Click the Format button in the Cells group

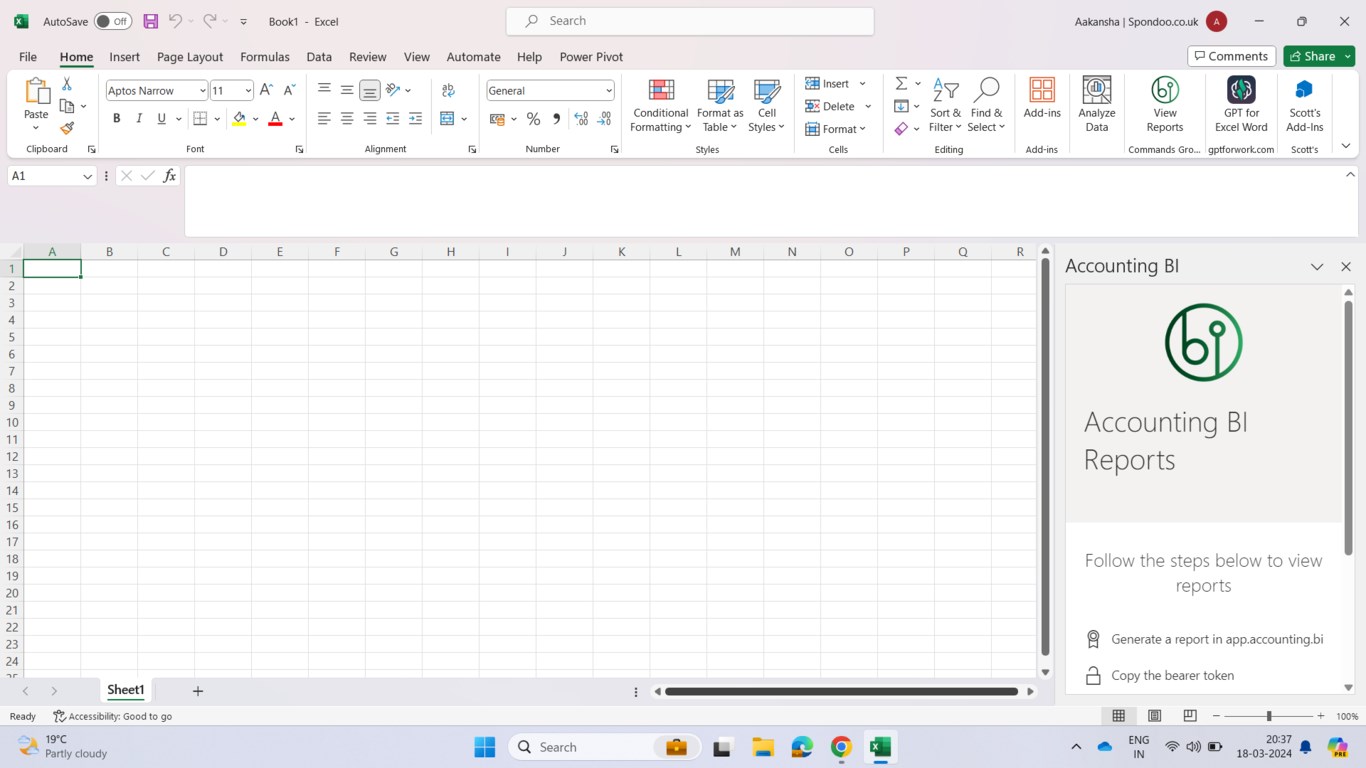coord(836,129)
